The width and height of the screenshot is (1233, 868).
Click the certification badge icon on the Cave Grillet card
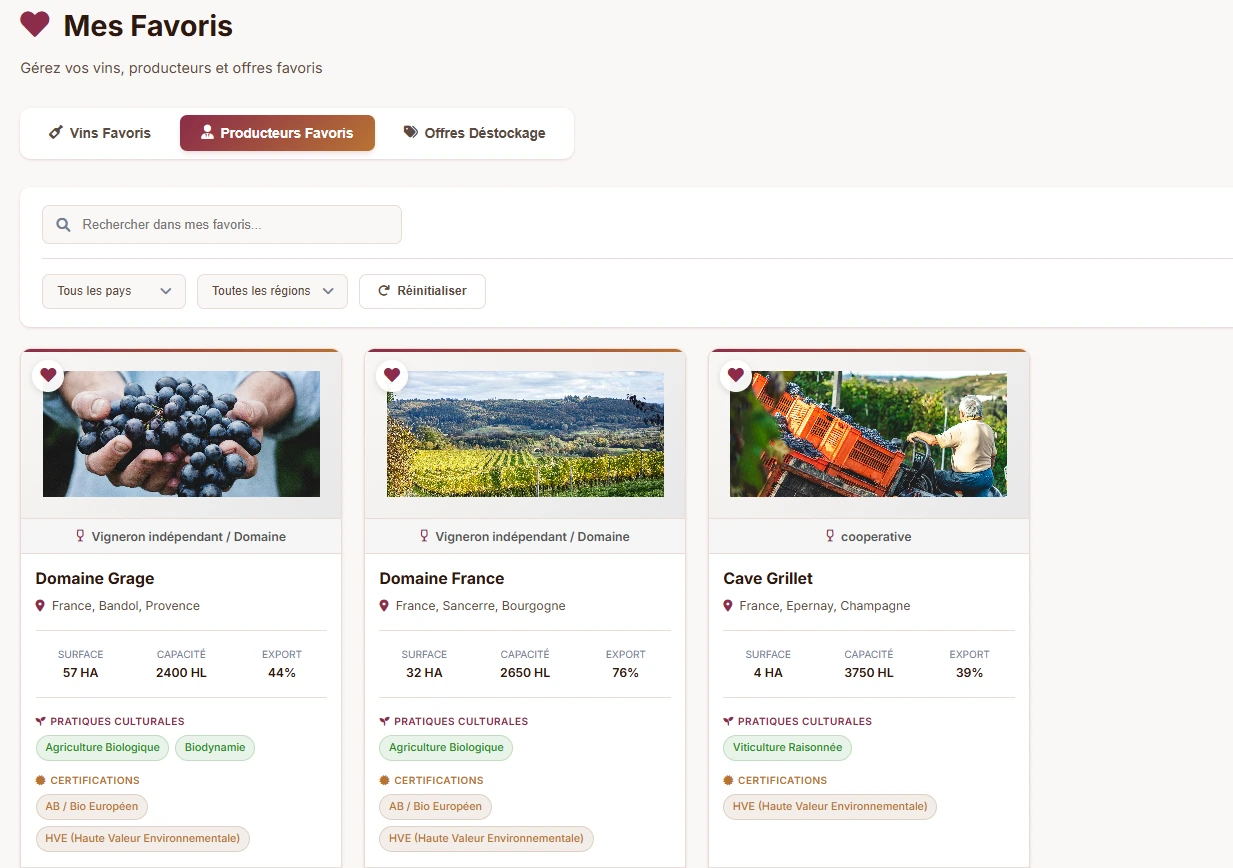click(x=728, y=780)
